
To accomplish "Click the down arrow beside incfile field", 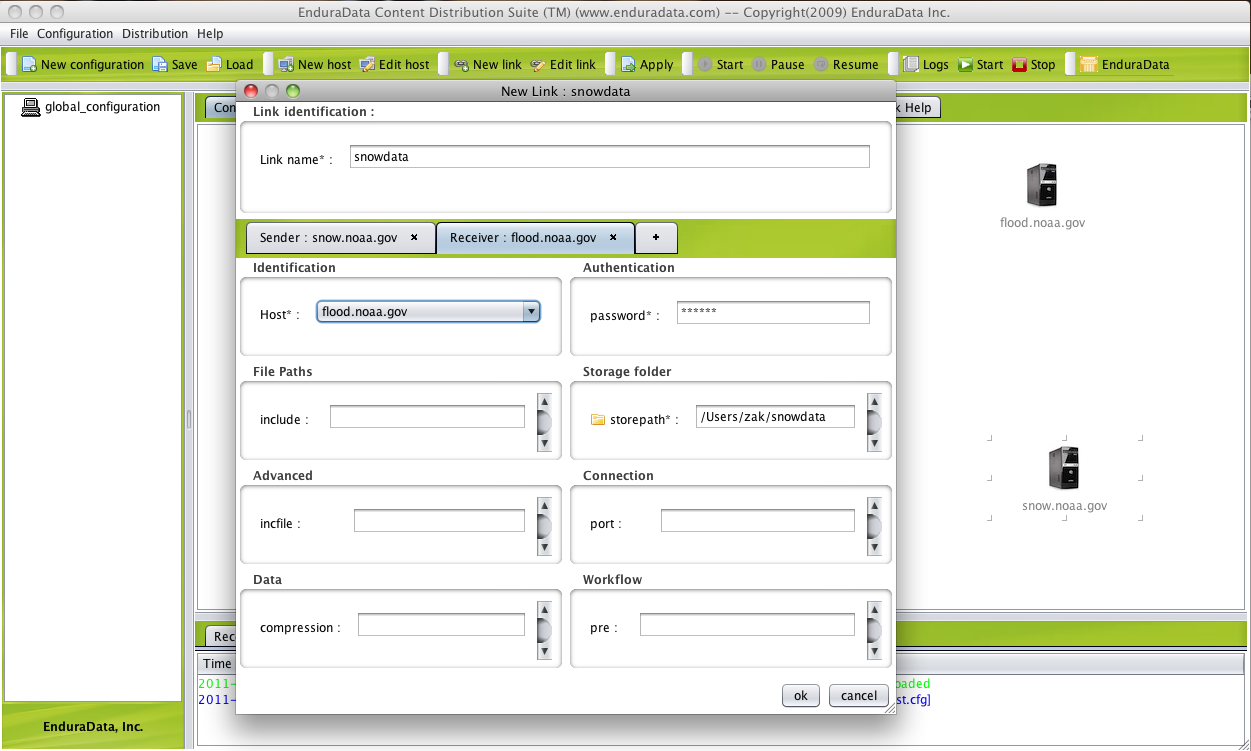I will 544,547.
